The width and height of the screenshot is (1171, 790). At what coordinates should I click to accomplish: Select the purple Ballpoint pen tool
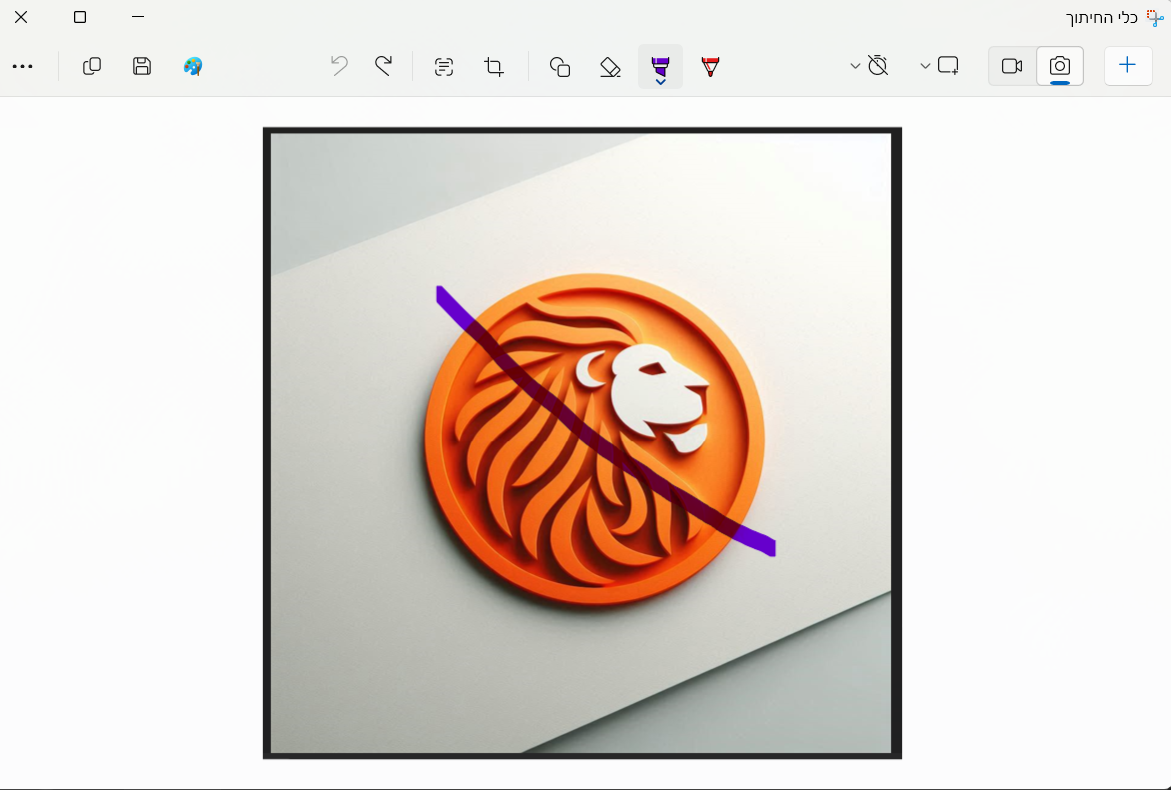pos(660,63)
